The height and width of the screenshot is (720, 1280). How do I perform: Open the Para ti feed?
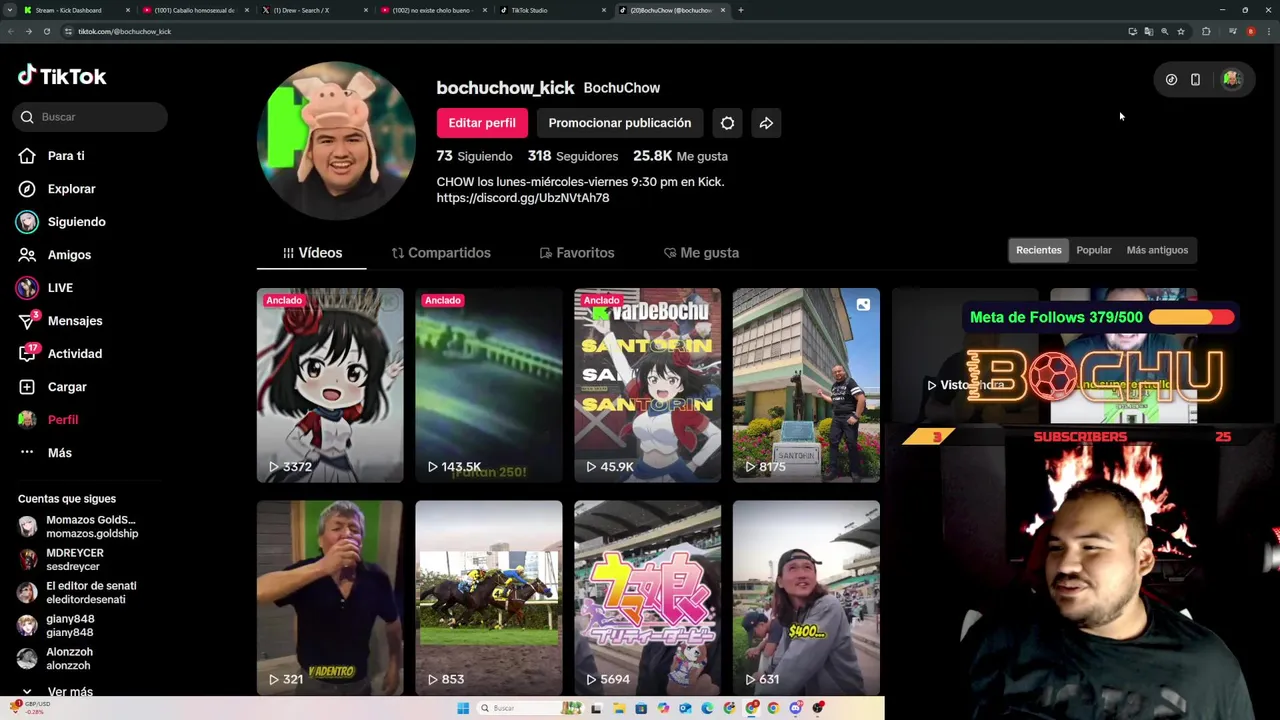[x=52, y=156]
